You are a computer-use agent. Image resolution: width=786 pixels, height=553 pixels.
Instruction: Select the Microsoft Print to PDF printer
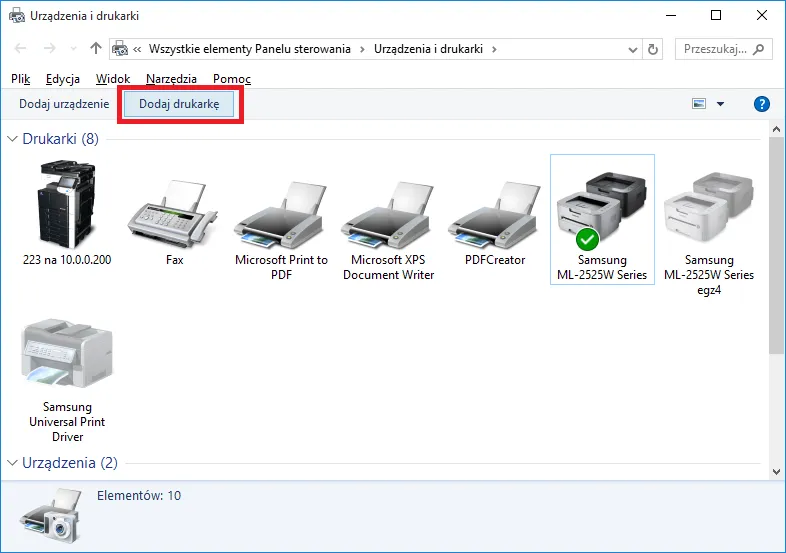point(281,216)
